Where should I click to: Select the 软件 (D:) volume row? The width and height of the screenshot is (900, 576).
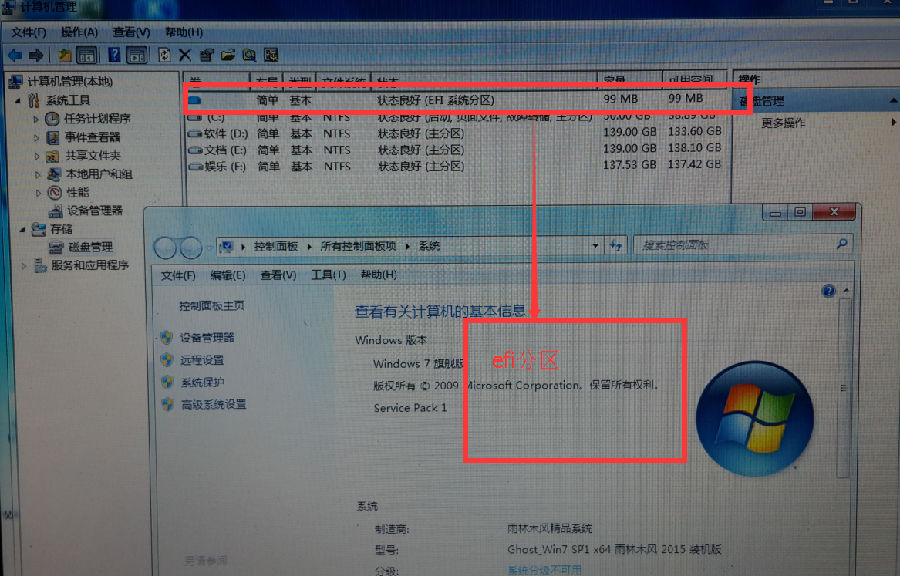(455, 133)
